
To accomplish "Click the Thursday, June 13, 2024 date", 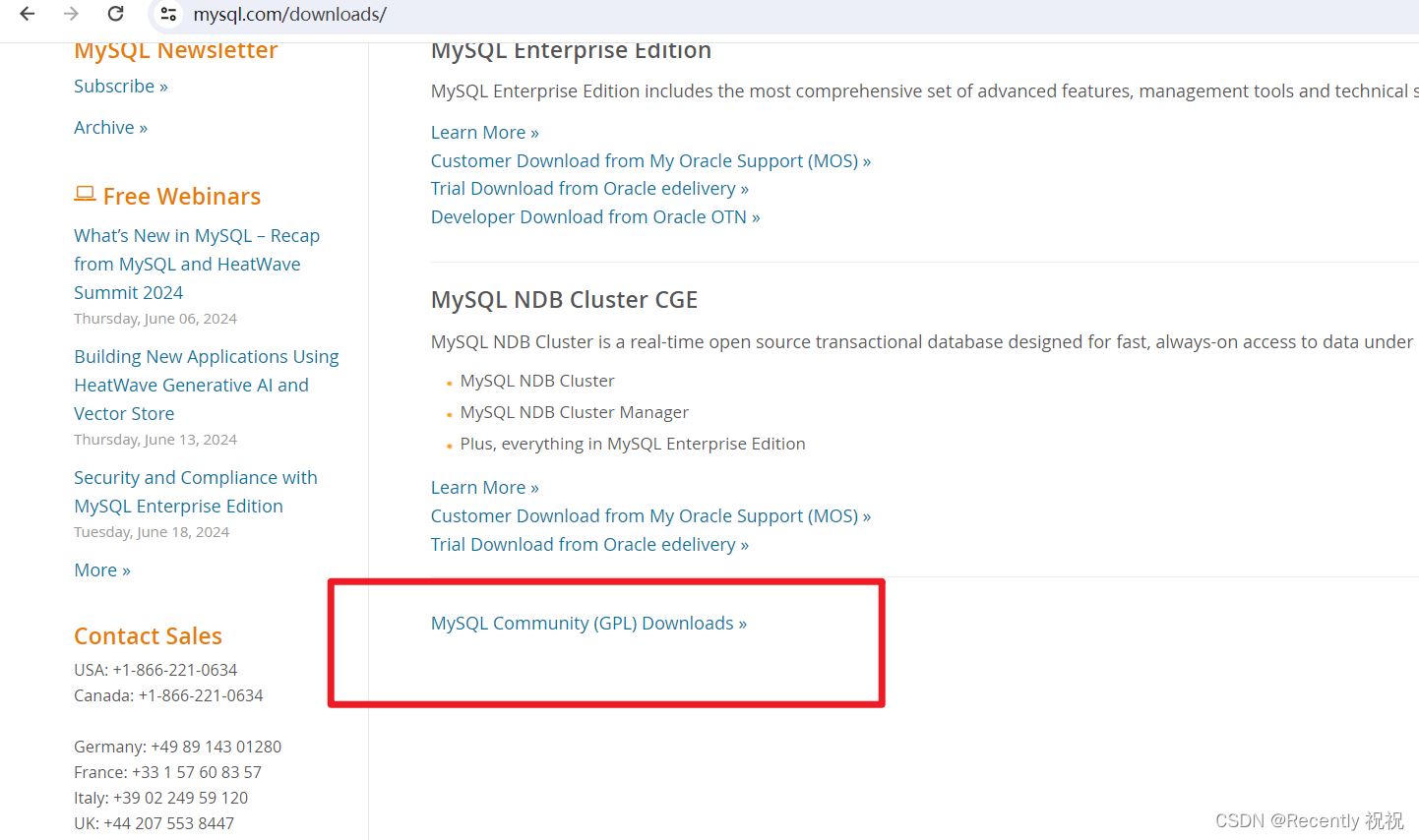I will pos(155,440).
